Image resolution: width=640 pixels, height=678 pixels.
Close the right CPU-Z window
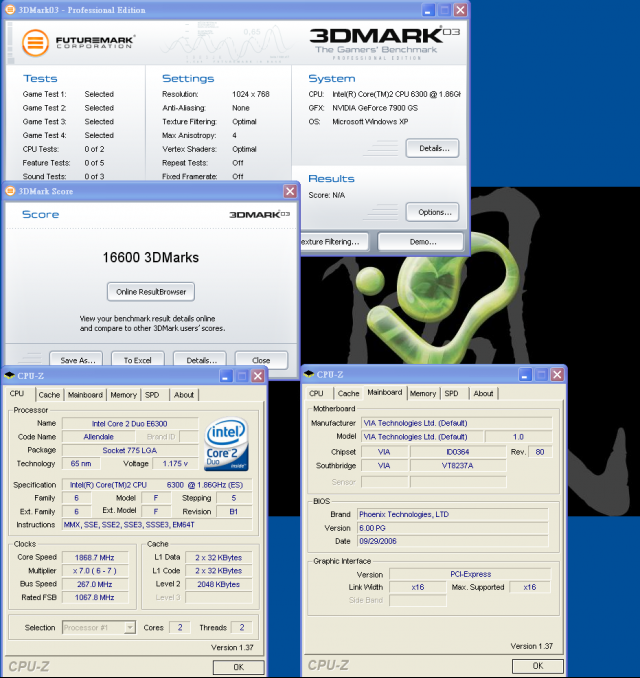(557, 374)
